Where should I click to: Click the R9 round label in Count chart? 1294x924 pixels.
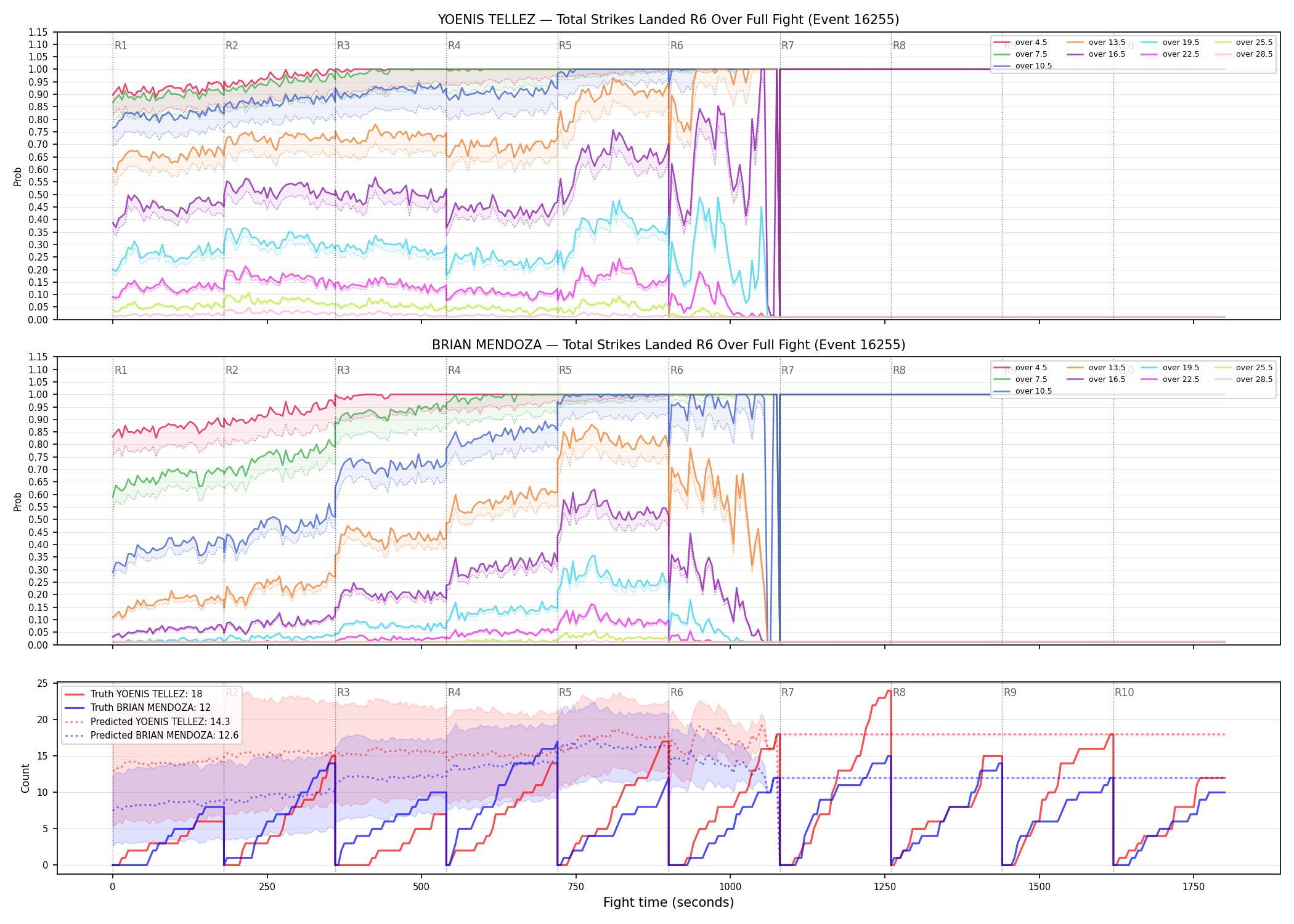click(1010, 692)
